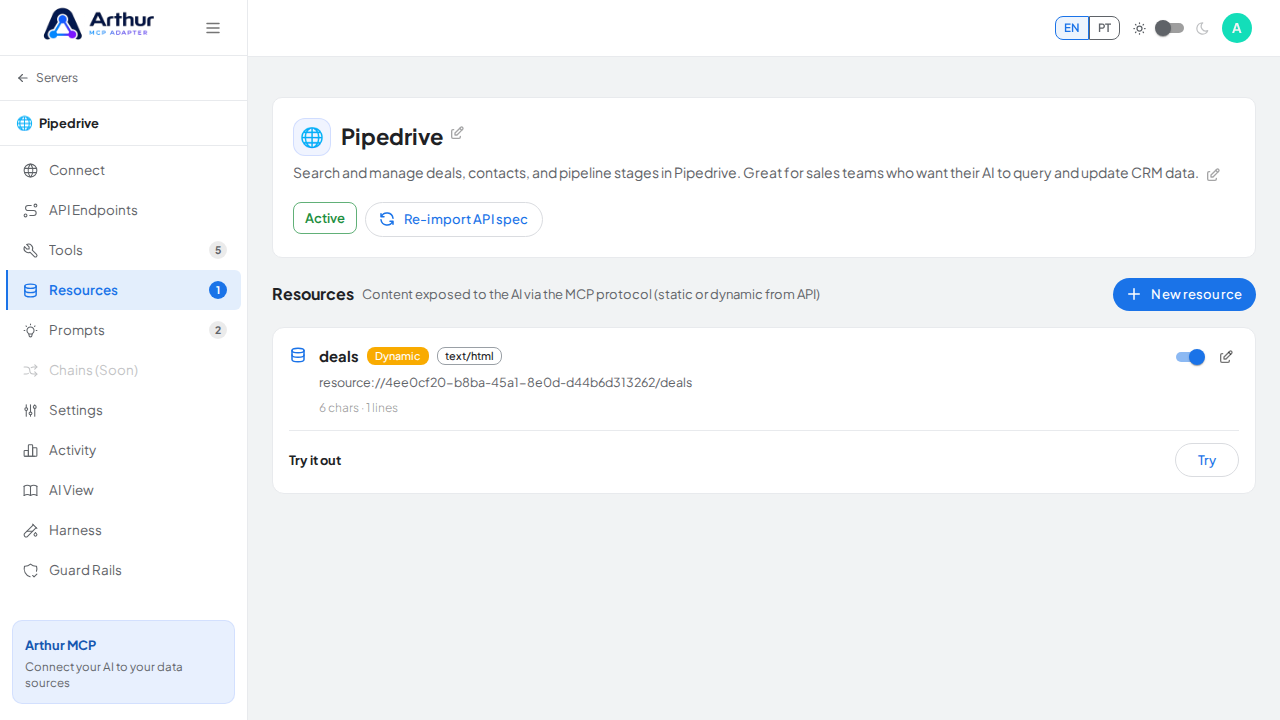Image resolution: width=1280 pixels, height=720 pixels.
Task: Open the Connect section
Action: 124,170
